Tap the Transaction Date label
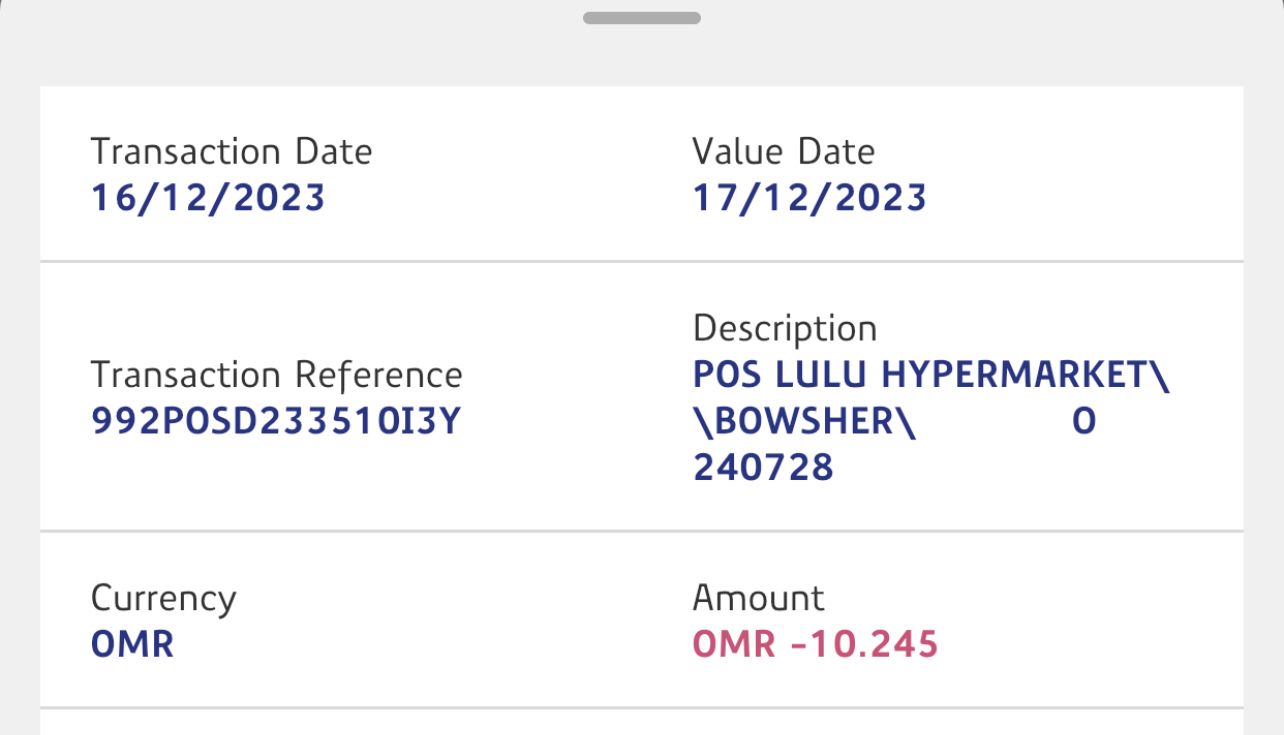 (231, 152)
